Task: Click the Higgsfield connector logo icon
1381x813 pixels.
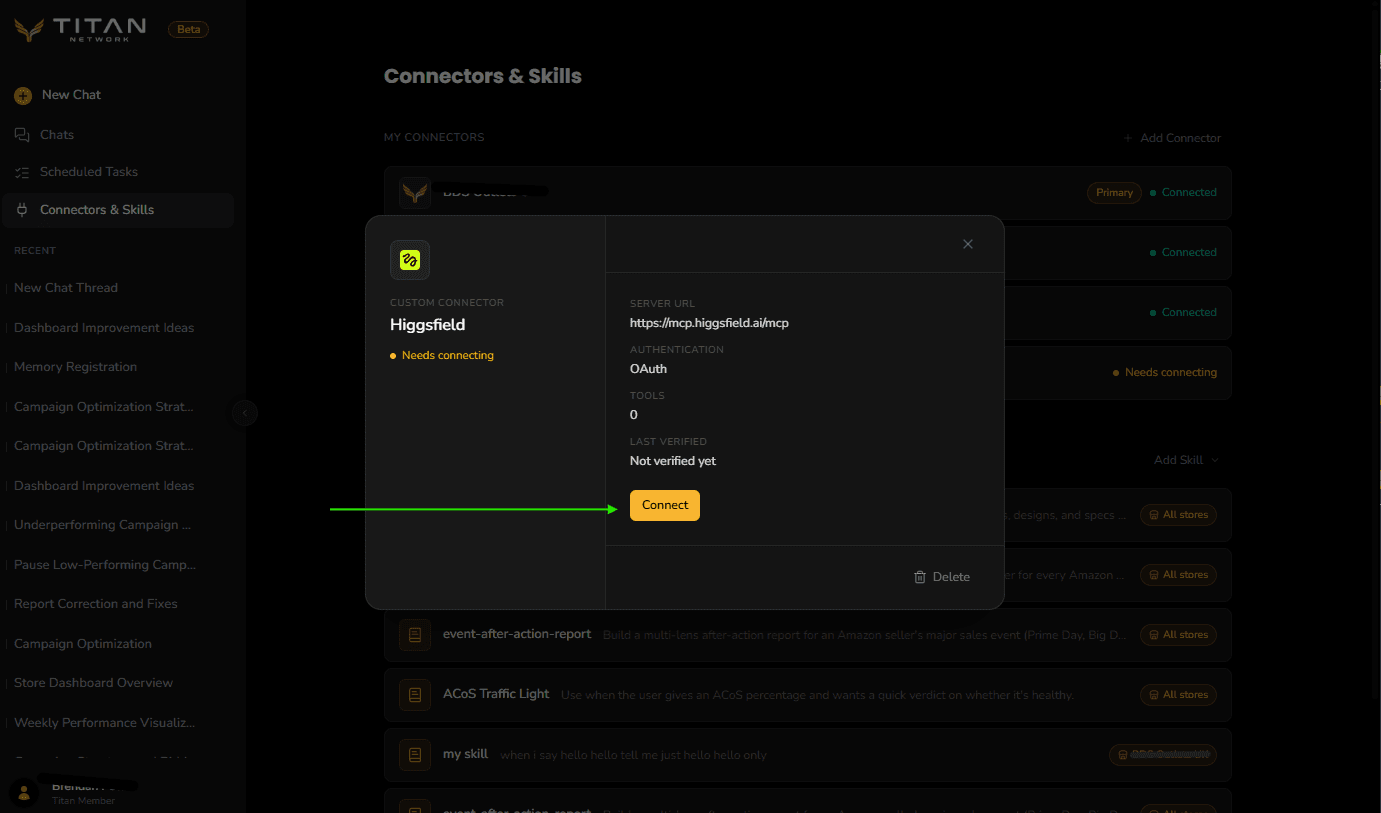Action: tap(410, 260)
